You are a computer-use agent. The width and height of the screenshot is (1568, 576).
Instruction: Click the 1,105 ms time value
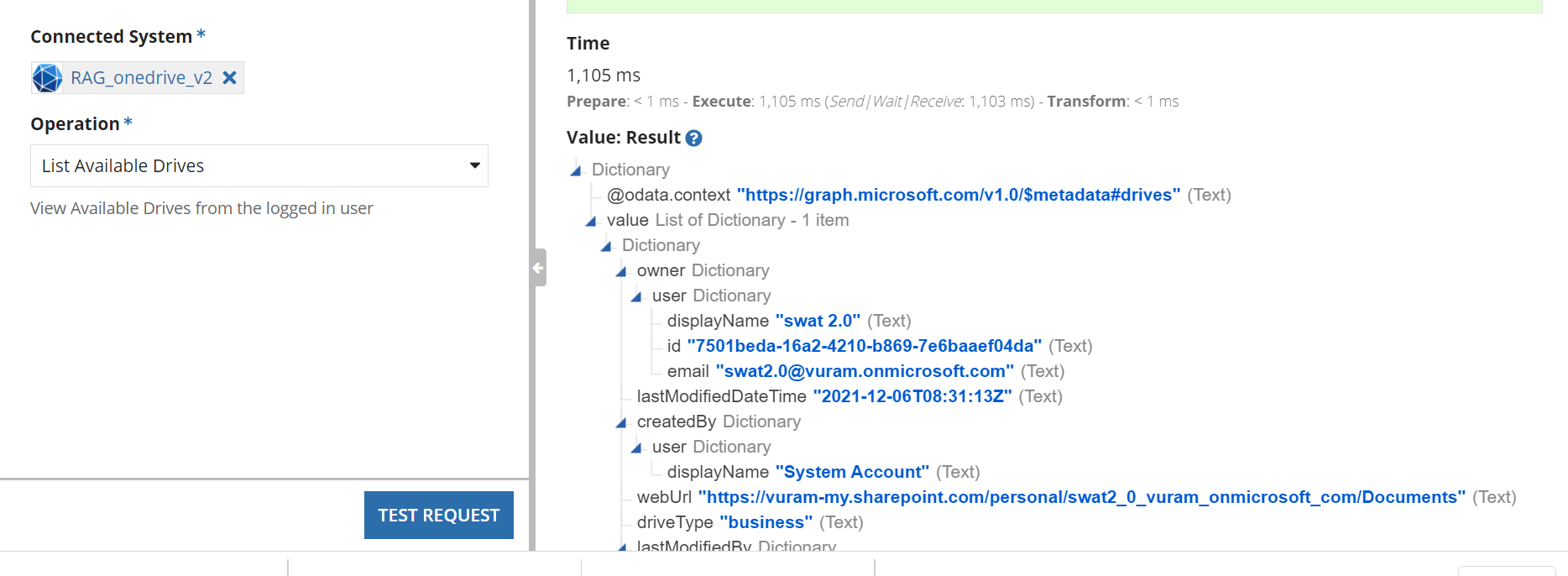[604, 76]
